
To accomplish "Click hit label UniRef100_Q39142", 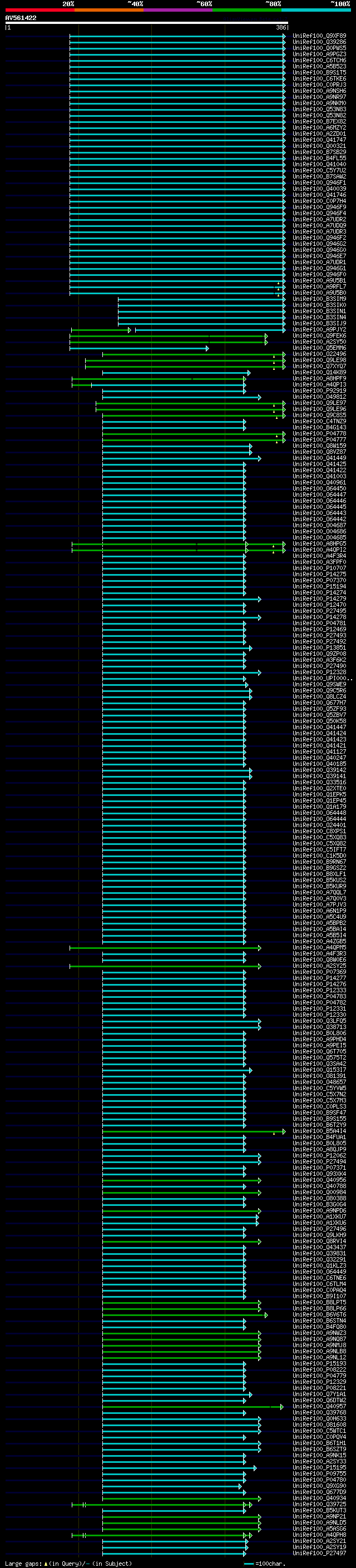I will tap(319, 770).
